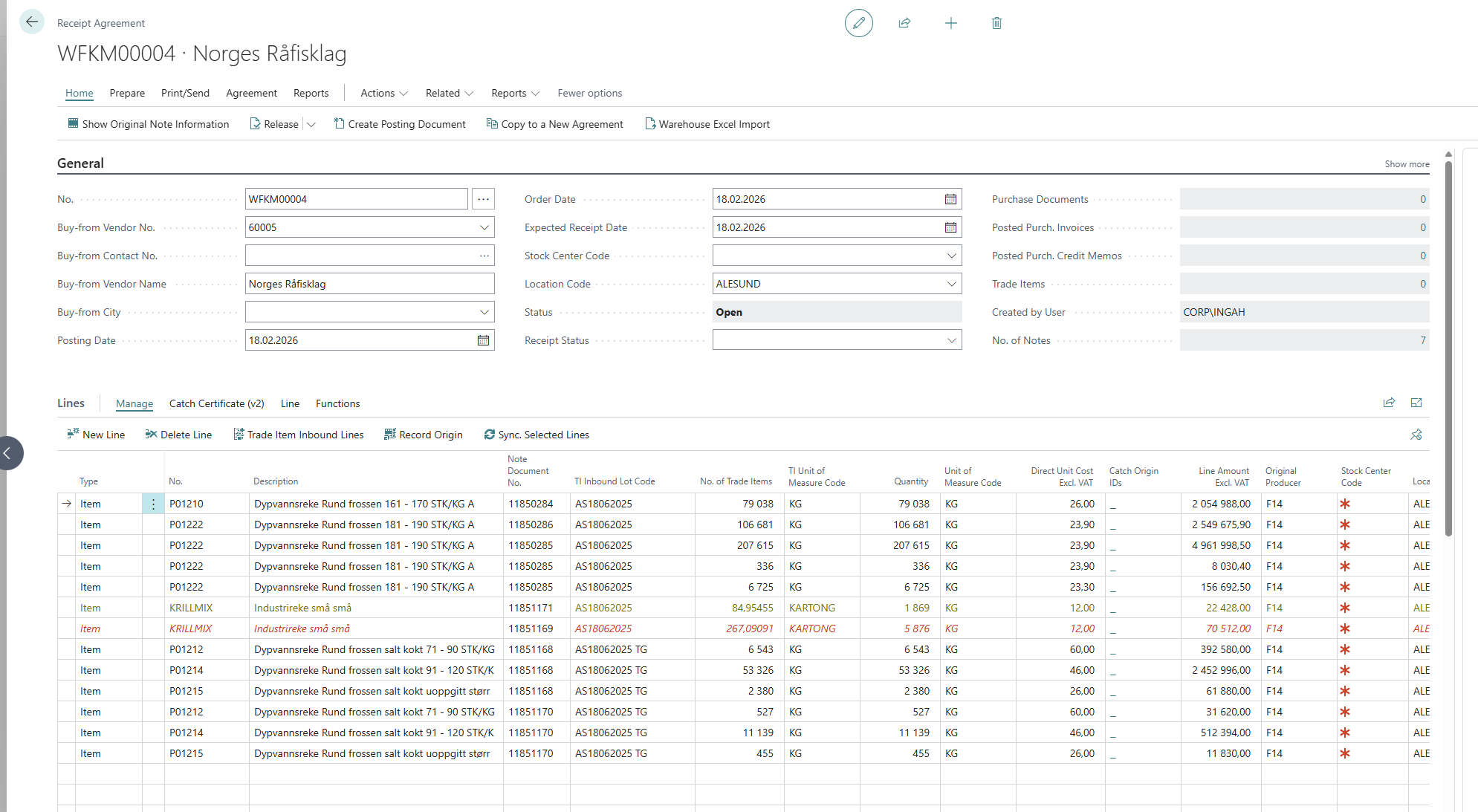Click the pencil edit icon
Screen dimensions: 1478x812
click(858, 23)
